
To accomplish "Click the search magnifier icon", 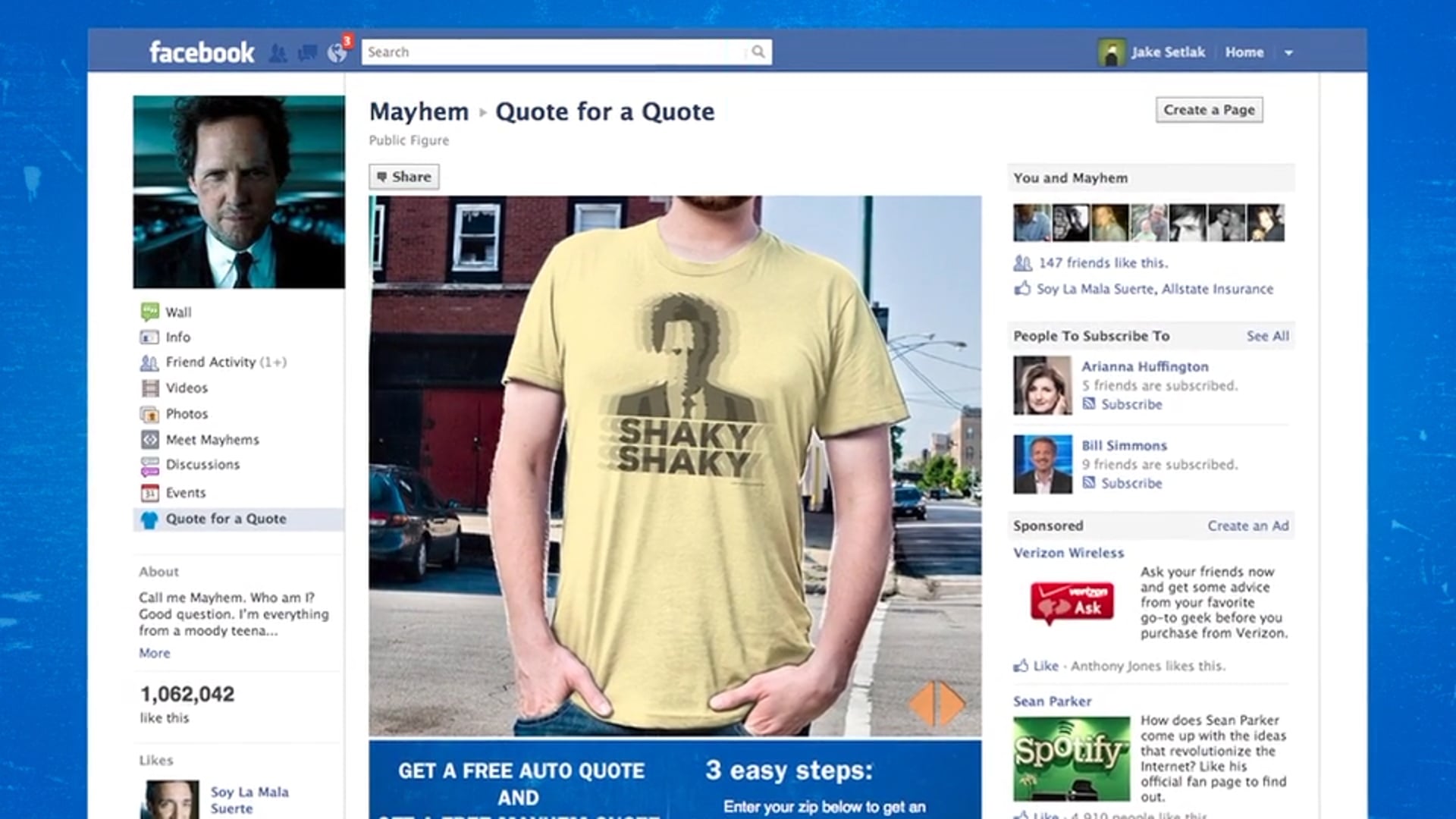I will click(x=758, y=52).
